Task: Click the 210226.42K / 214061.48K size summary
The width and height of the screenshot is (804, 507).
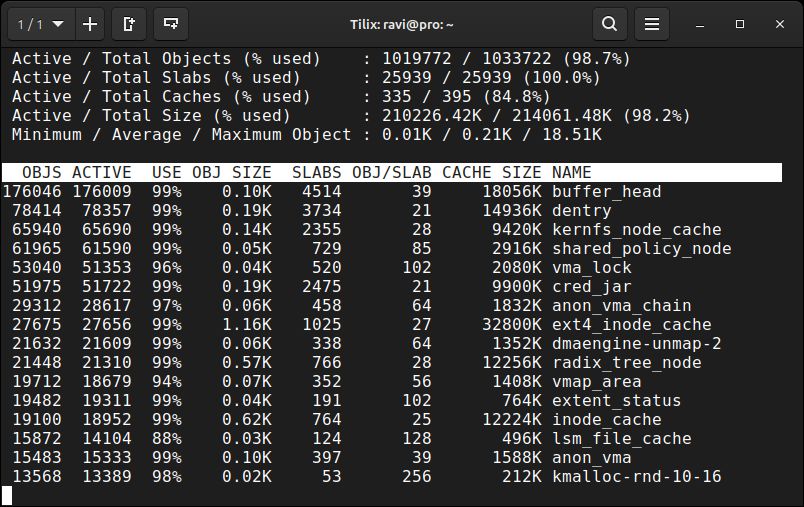Action: (x=497, y=116)
